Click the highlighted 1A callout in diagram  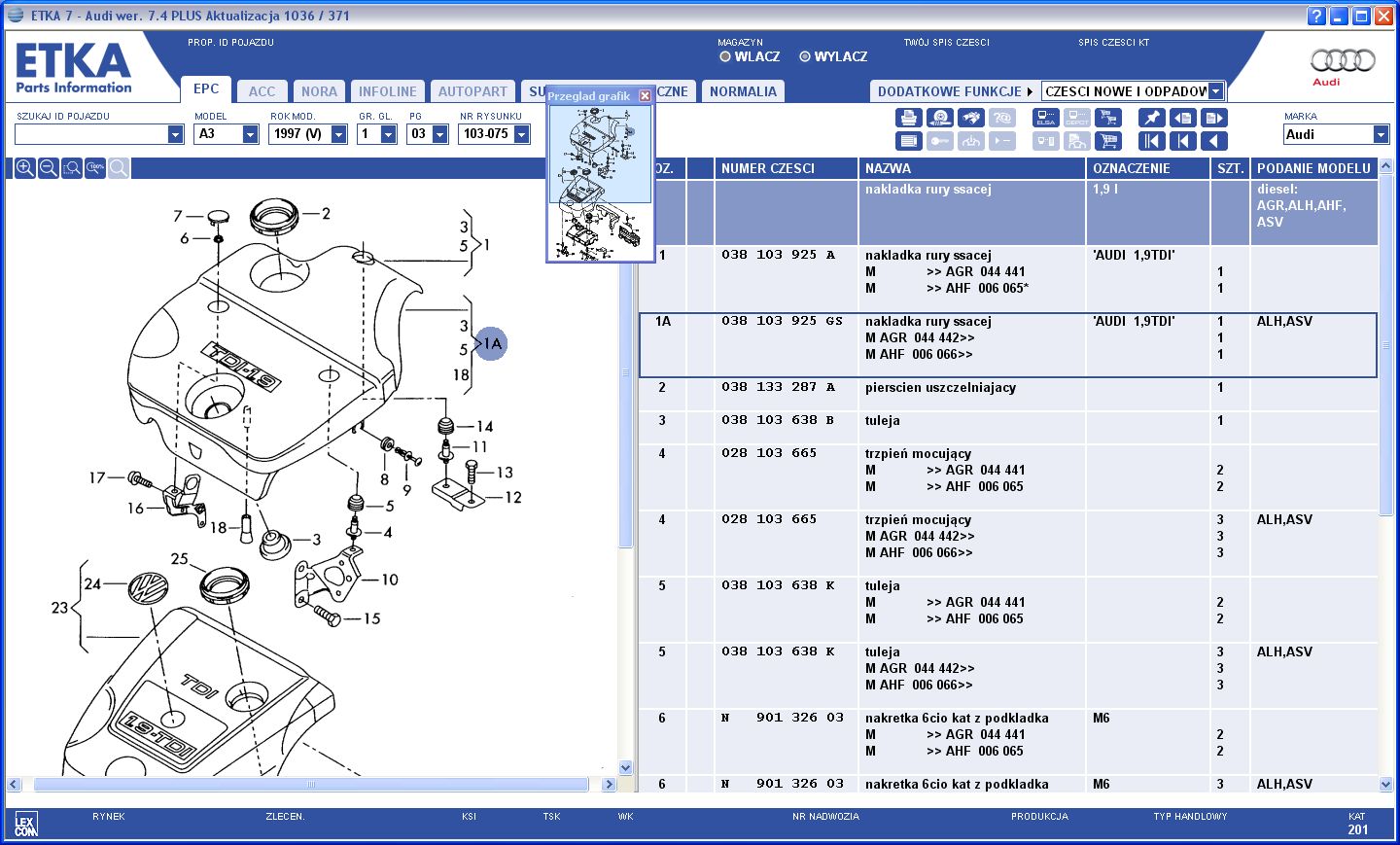pos(491,343)
